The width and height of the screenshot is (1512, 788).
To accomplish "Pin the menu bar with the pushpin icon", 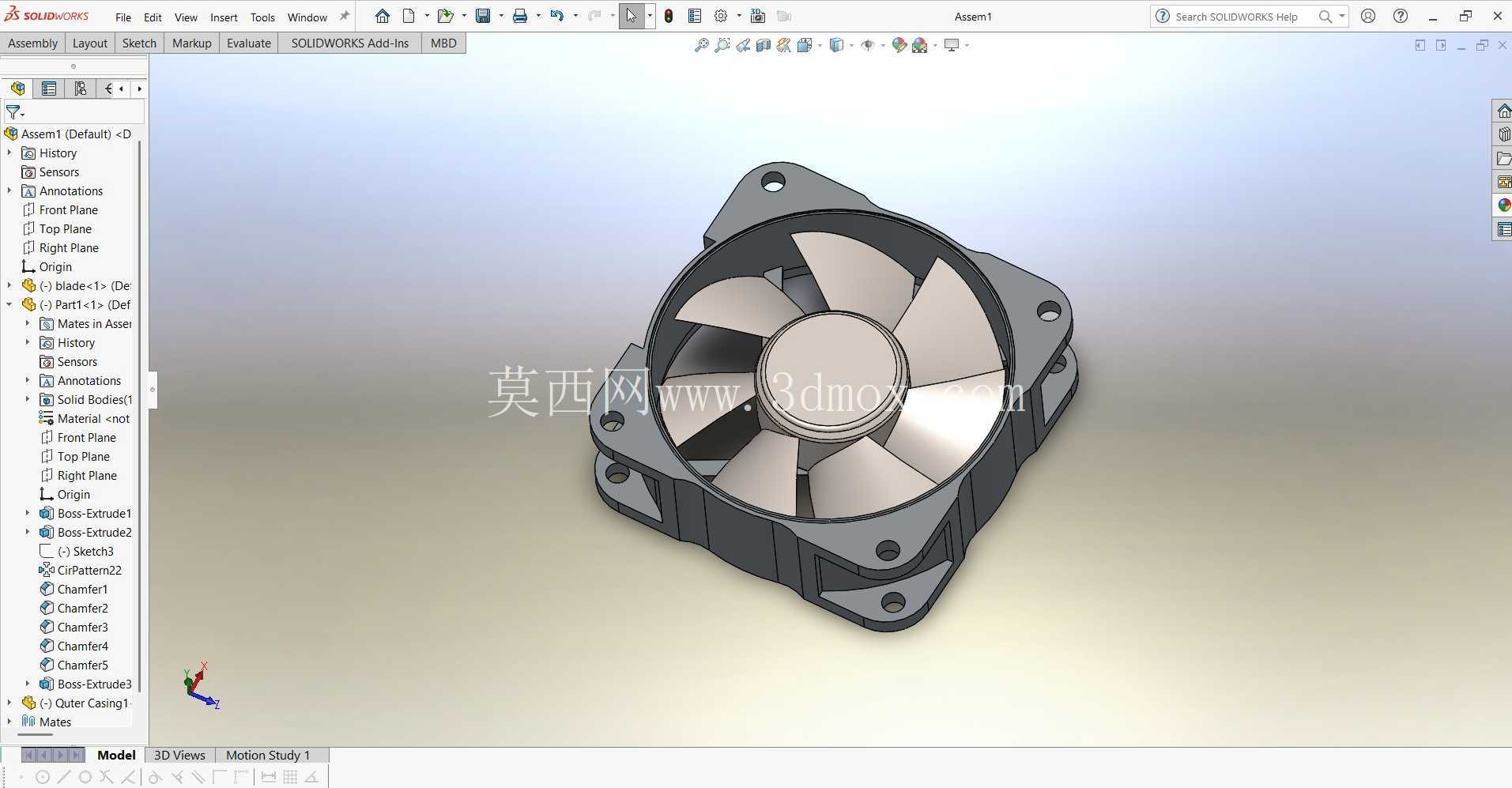I will click(344, 16).
